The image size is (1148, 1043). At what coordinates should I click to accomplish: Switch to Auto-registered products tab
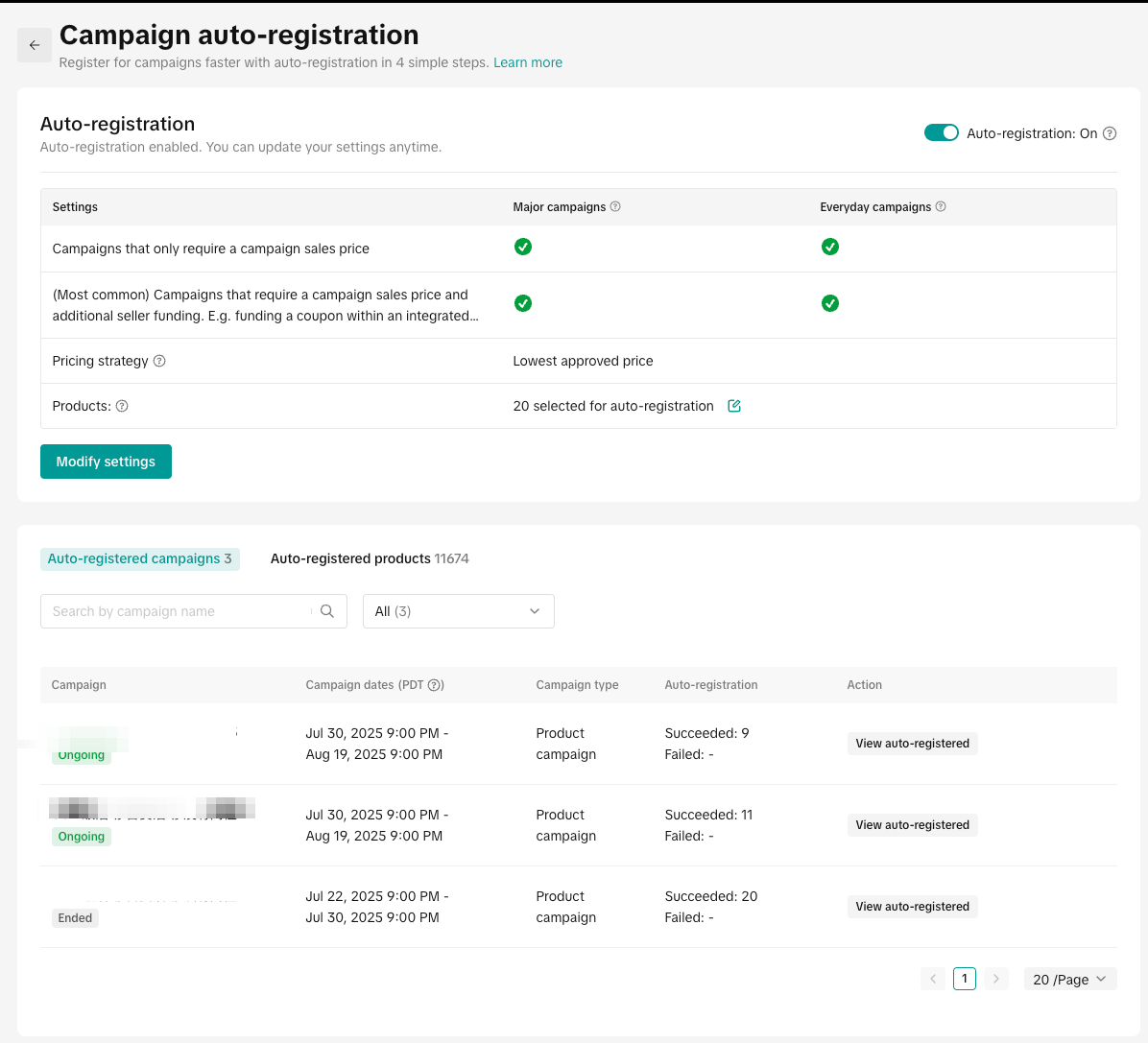click(369, 558)
